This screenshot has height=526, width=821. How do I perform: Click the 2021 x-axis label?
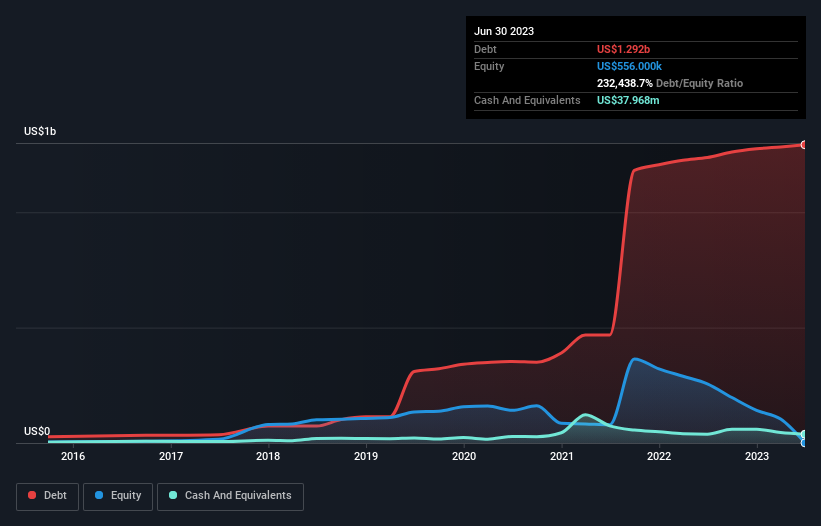pos(561,456)
